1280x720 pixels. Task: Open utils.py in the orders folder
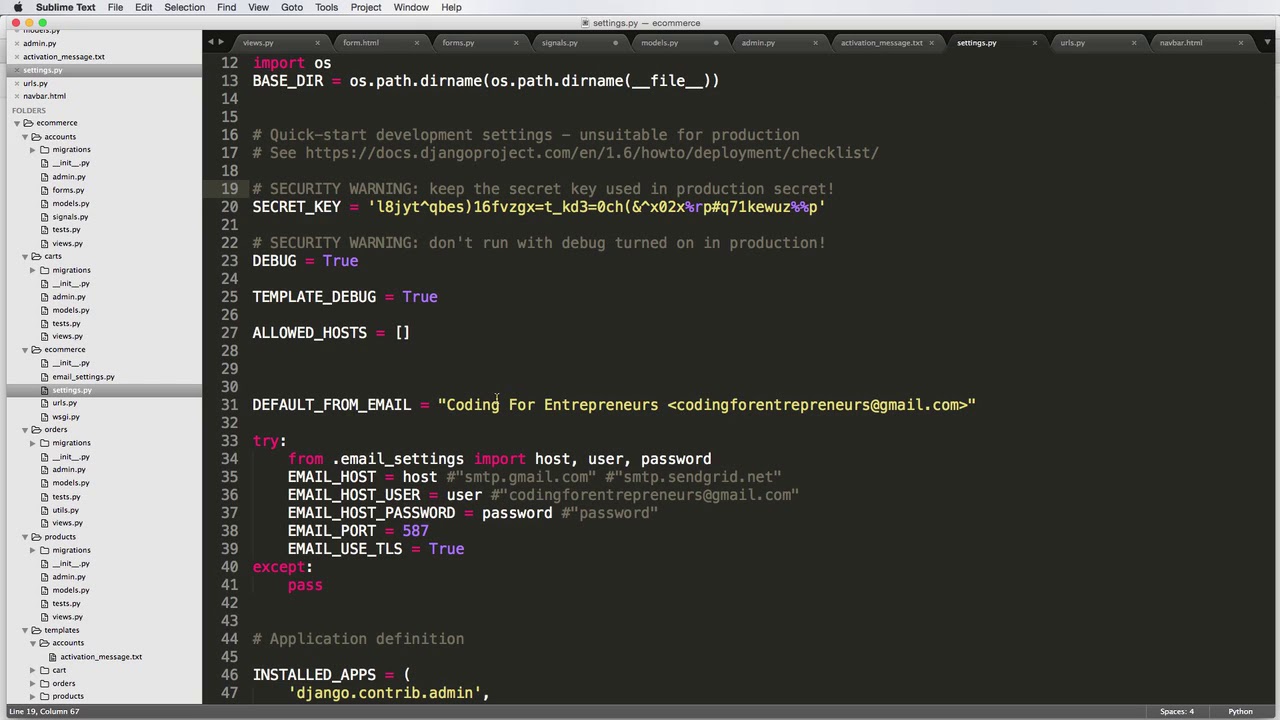pos(65,510)
